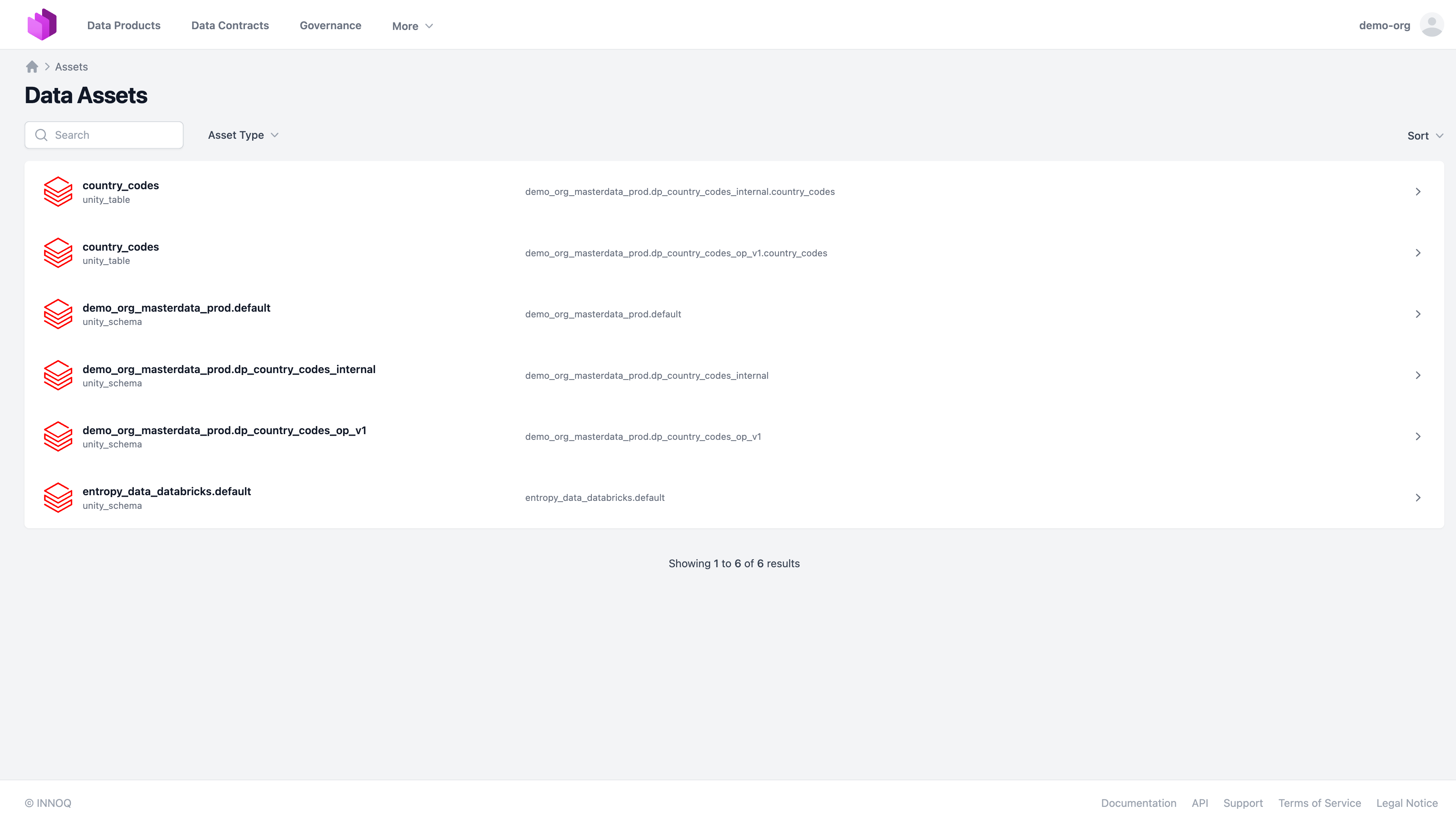Open the Data Contracts menu item

(x=230, y=25)
